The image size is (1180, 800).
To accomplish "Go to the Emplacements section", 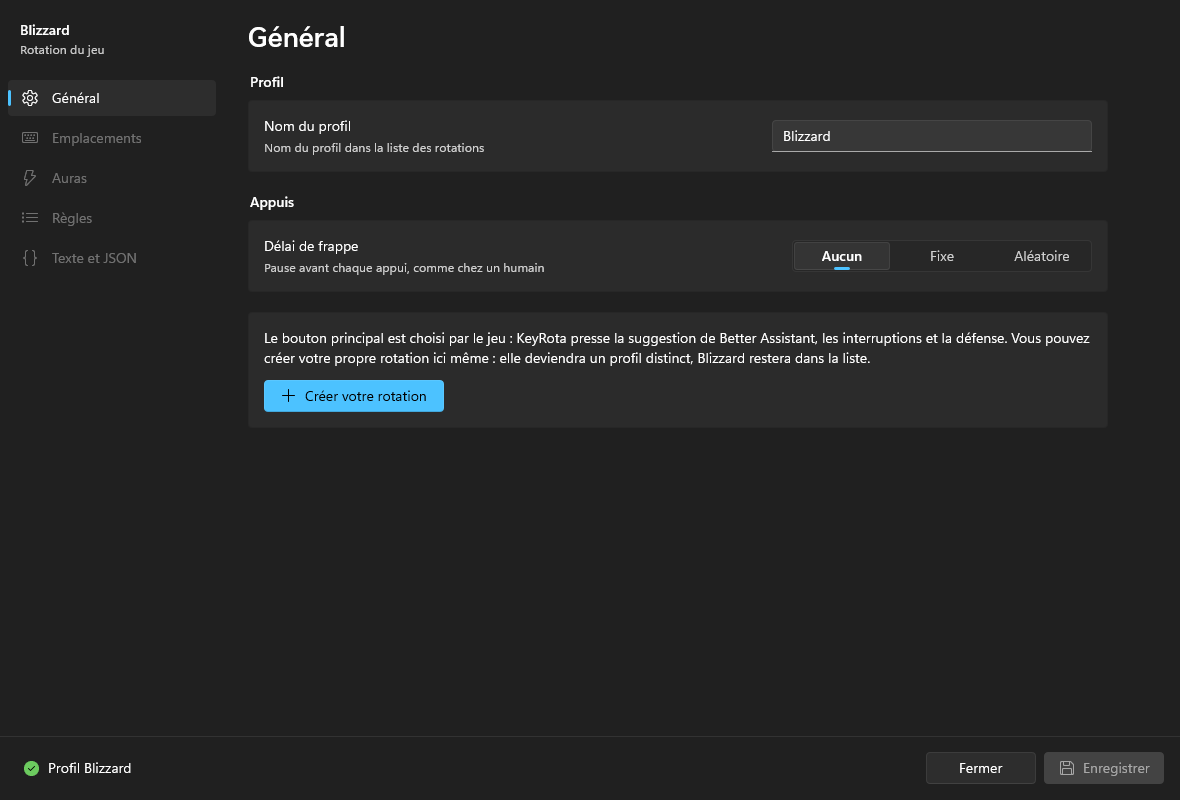I will point(112,138).
